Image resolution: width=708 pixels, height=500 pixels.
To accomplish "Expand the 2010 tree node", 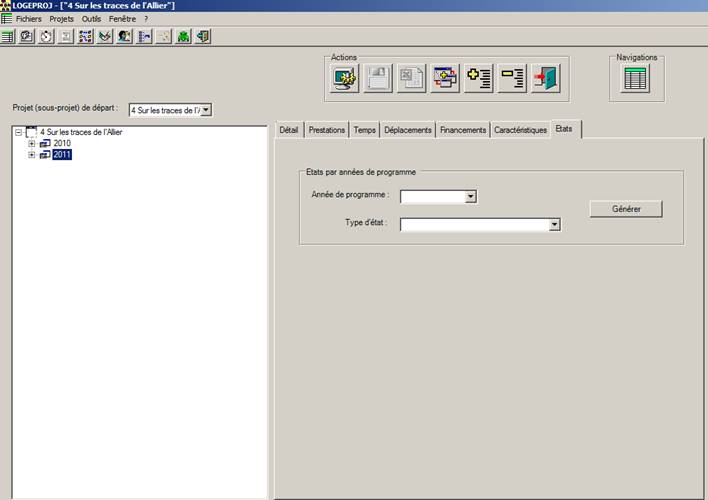I will click(x=32, y=143).
